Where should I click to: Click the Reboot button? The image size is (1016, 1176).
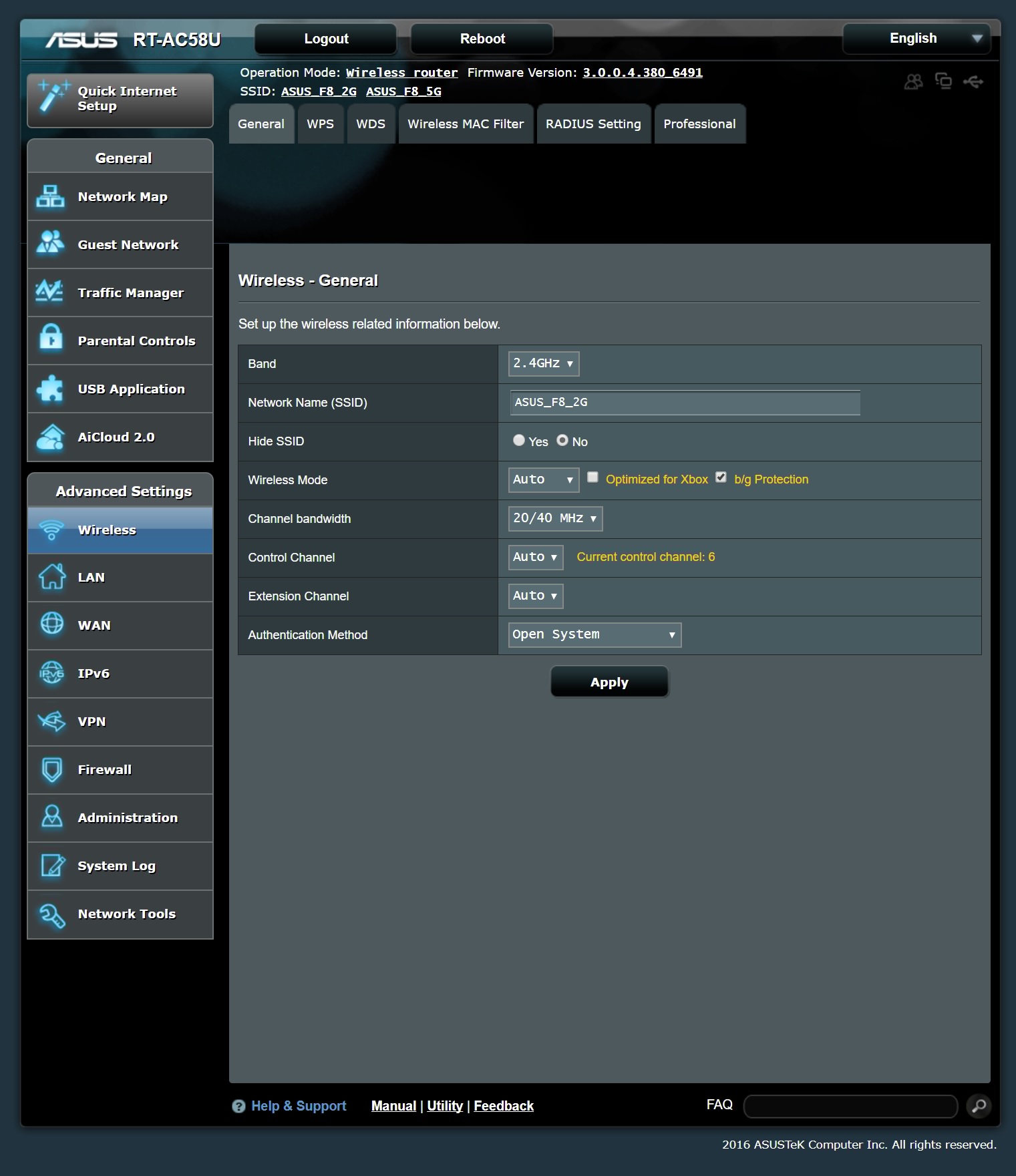482,39
